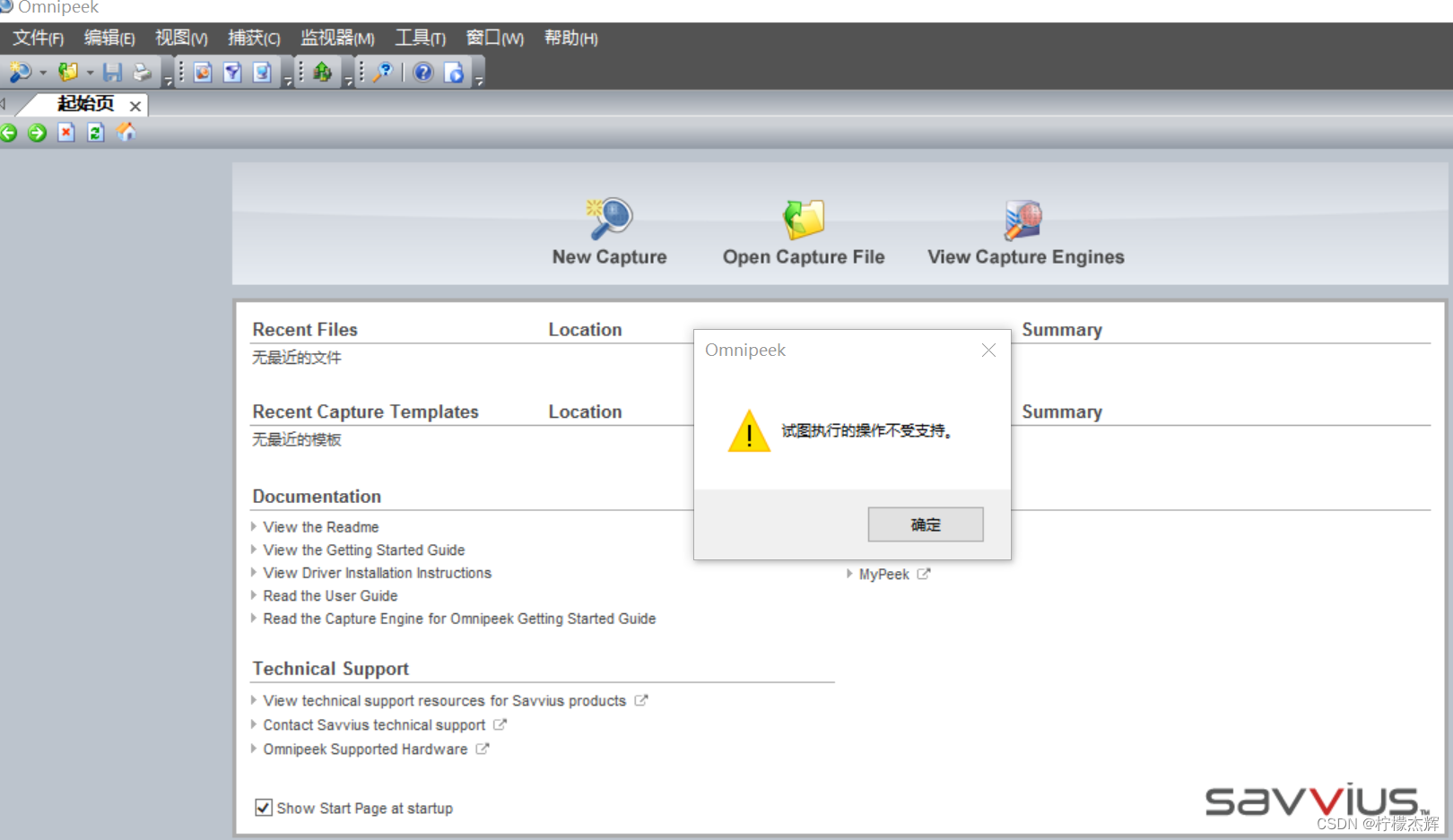Image resolution: width=1453 pixels, height=840 pixels.
Task: Click the Save floppy disk toolbar icon
Action: pos(112,72)
